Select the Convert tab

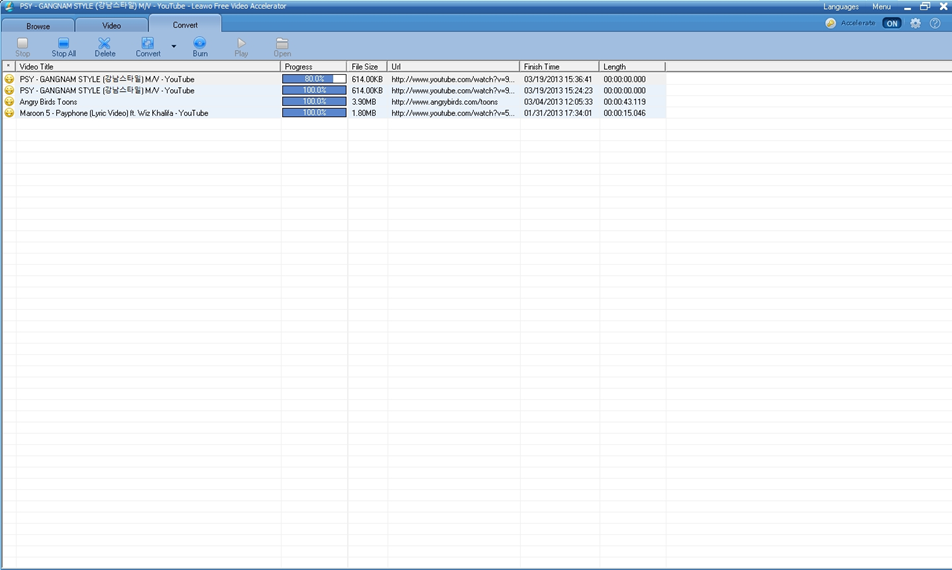(x=185, y=24)
